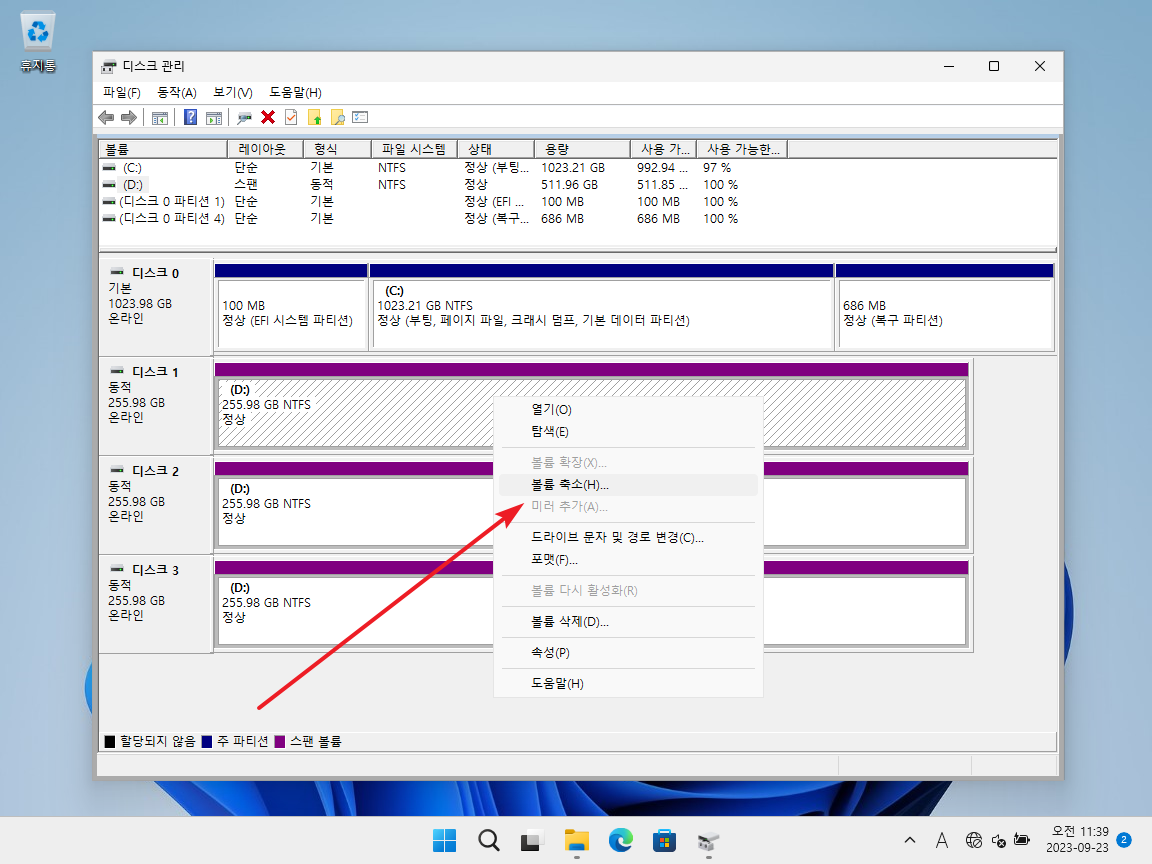Choose 탐색(E) from the context menu
The width and height of the screenshot is (1152, 864).
[628, 432]
